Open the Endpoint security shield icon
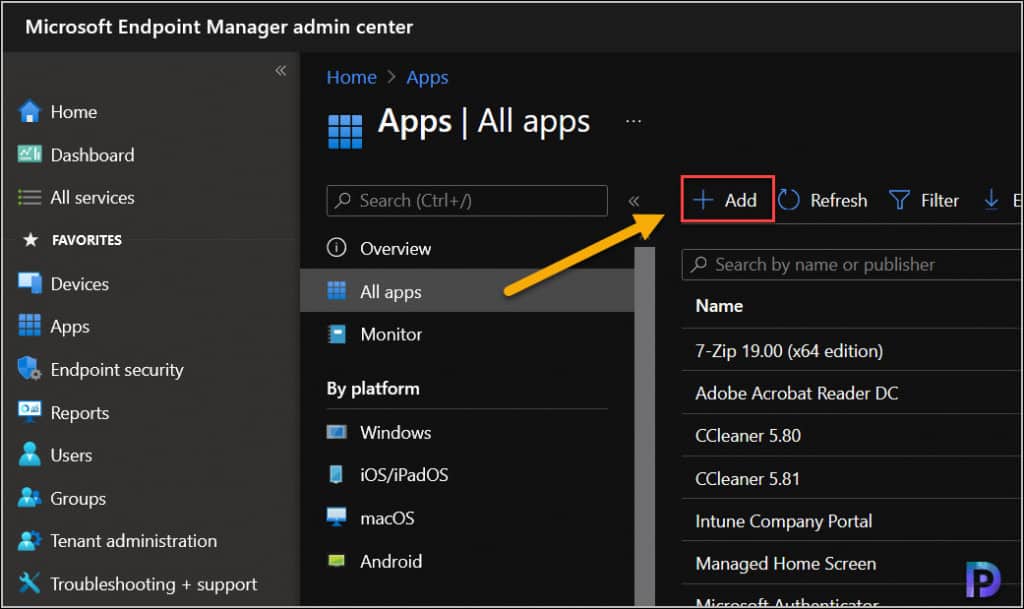This screenshot has height=609, width=1024. point(29,369)
